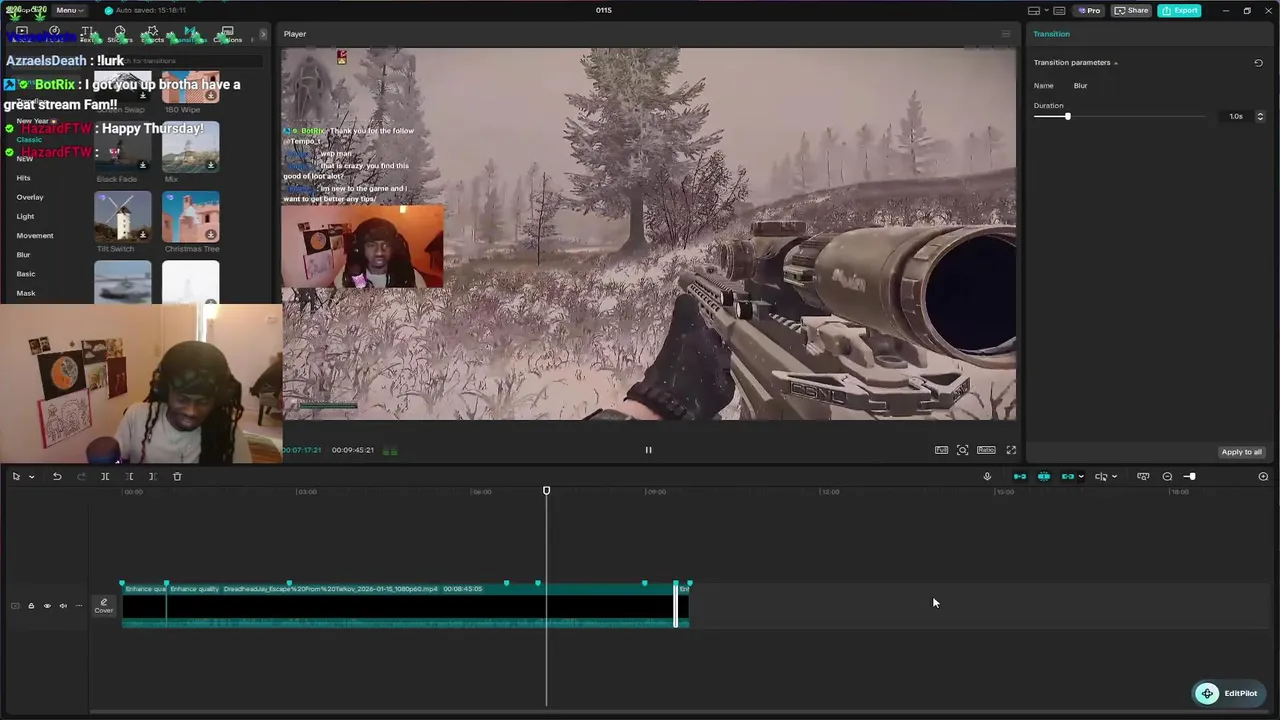Viewport: 1280px width, 720px height.
Task: Undo the last timeline action
Action: click(57, 476)
